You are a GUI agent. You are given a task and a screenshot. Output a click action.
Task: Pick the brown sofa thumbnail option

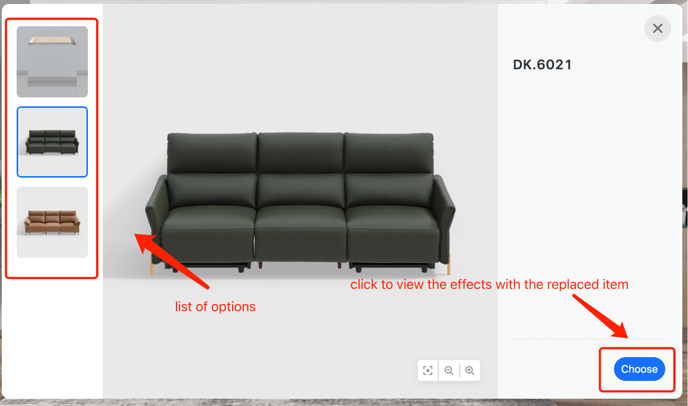coord(52,222)
